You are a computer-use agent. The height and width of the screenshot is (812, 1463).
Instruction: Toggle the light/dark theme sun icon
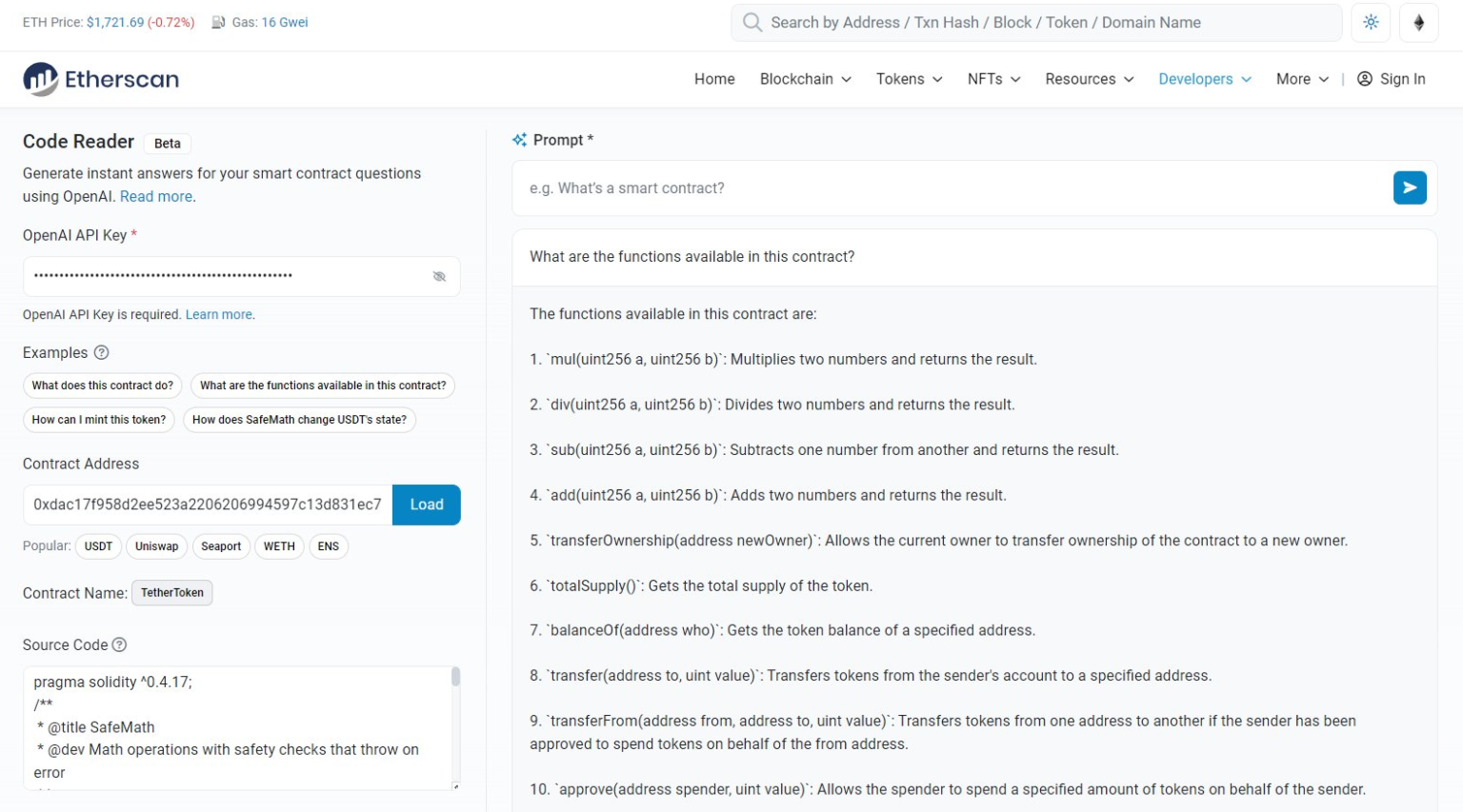pyautogui.click(x=1371, y=22)
